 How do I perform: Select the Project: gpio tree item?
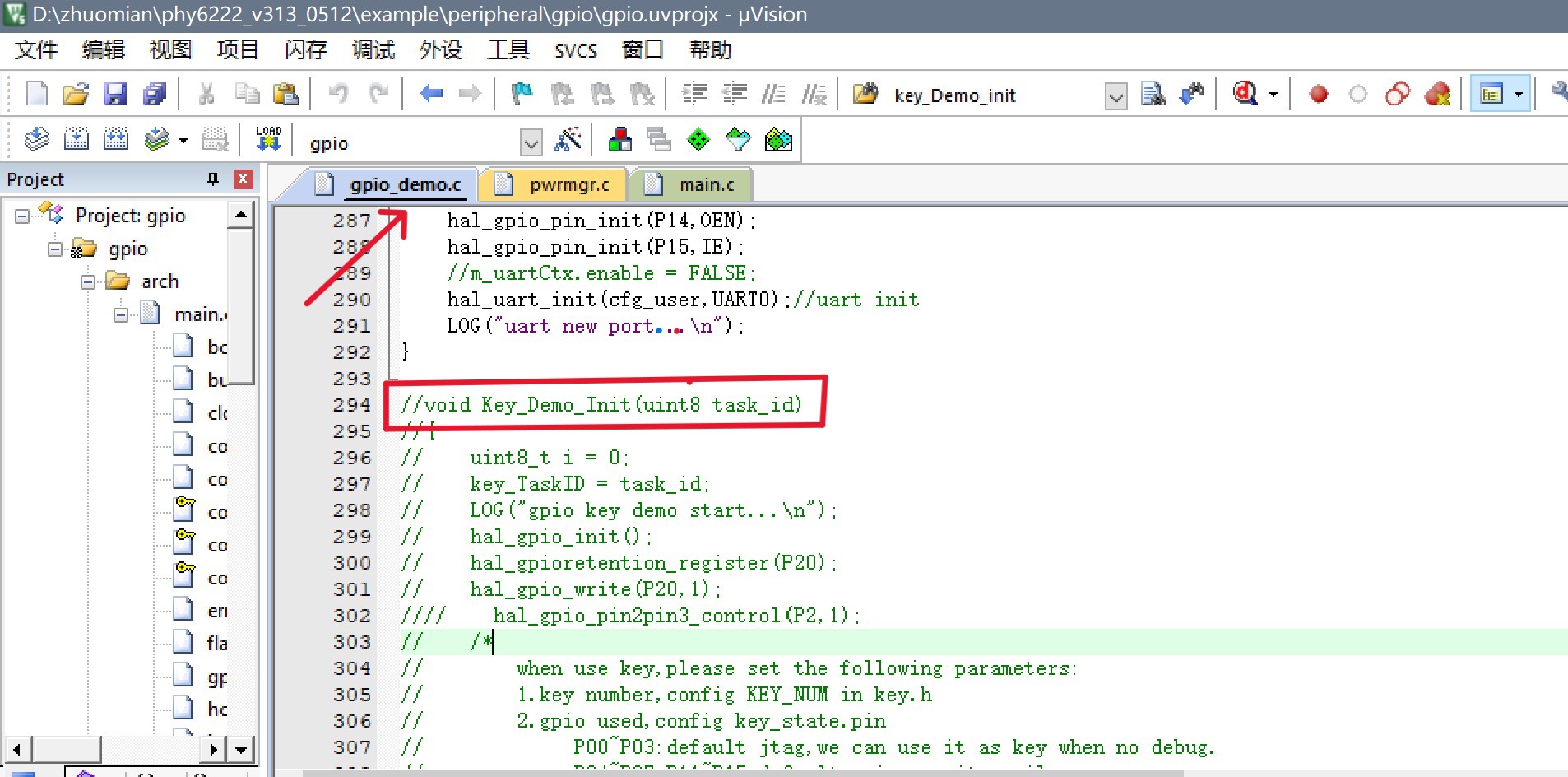(x=130, y=216)
